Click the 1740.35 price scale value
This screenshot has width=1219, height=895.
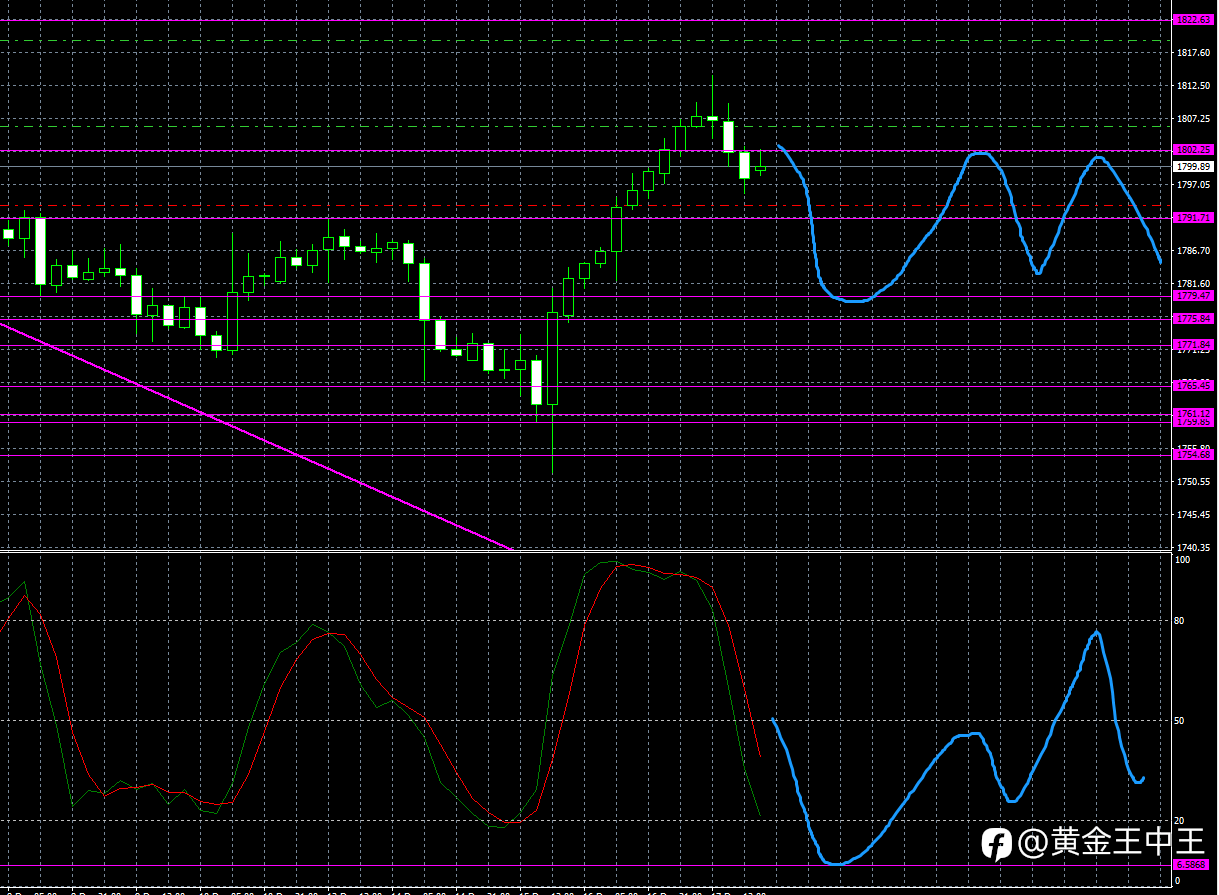pos(1194,548)
